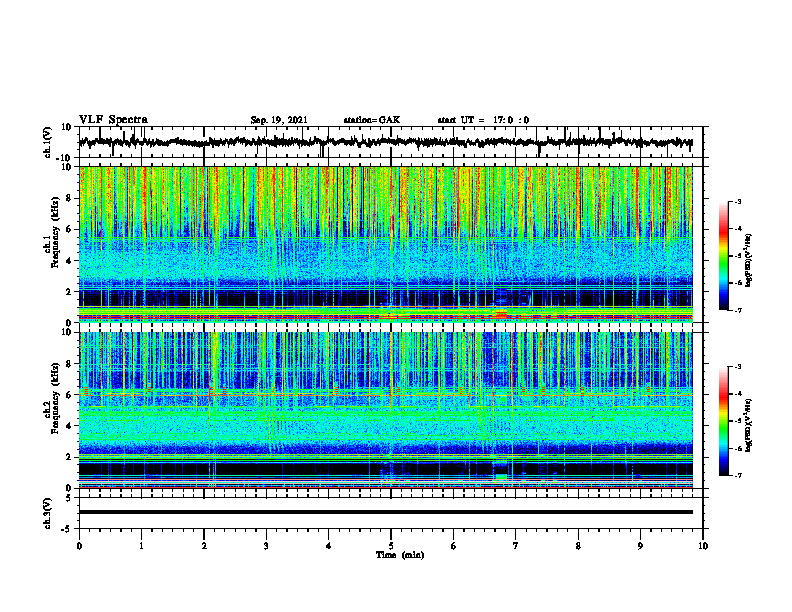Click the time axis tick label "6"

click(454, 546)
